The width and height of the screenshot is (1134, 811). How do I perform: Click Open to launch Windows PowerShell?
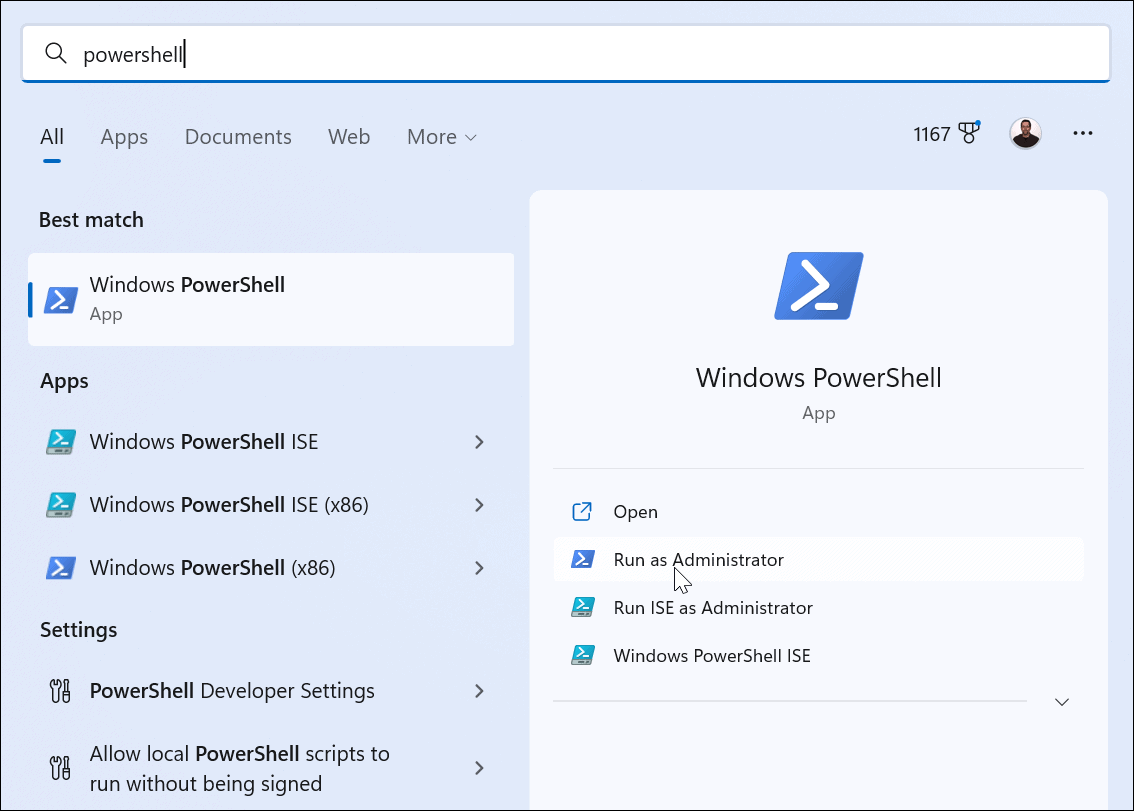[x=635, y=511]
